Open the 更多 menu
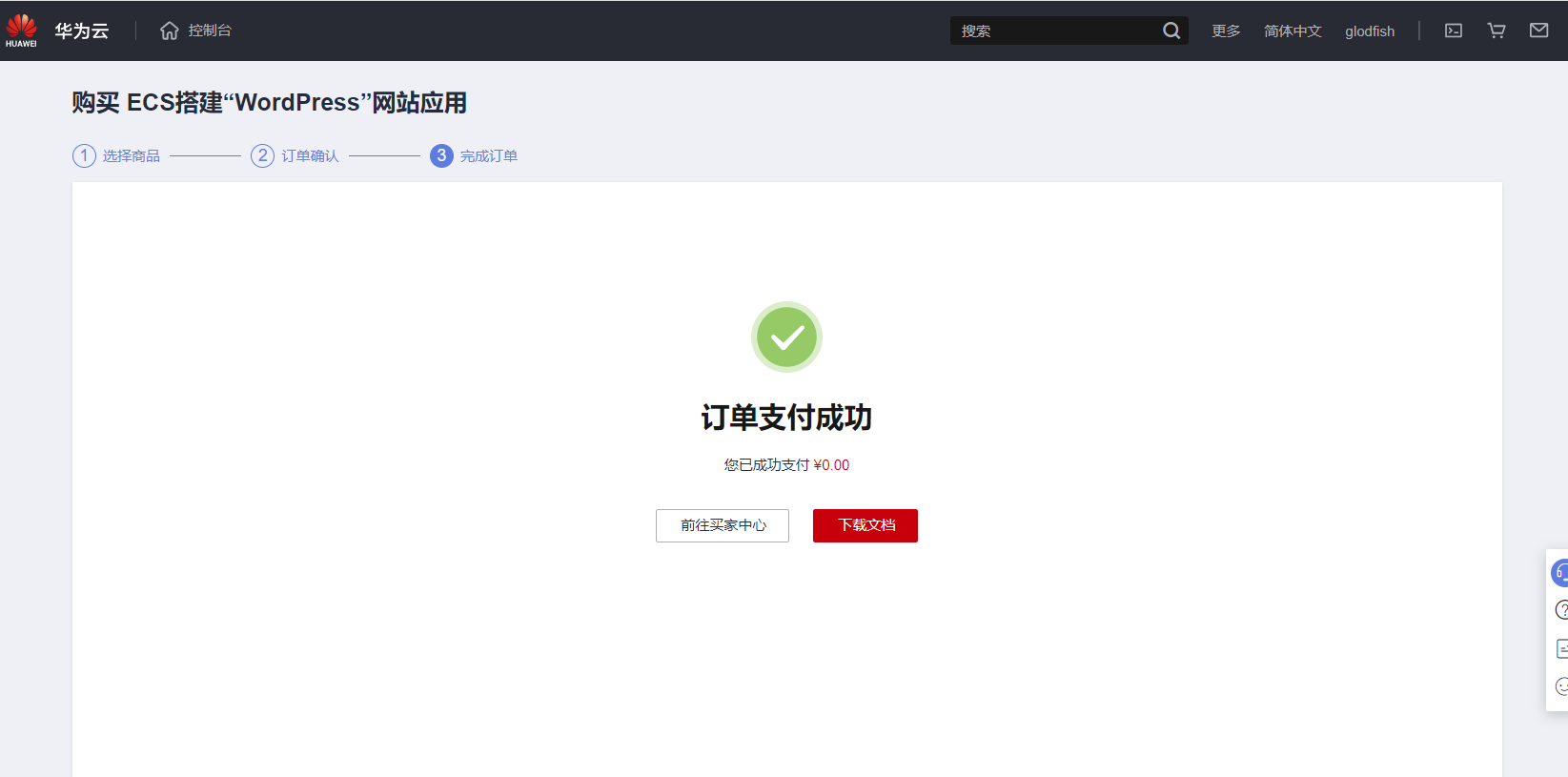This screenshot has width=1568, height=777. [x=1226, y=31]
